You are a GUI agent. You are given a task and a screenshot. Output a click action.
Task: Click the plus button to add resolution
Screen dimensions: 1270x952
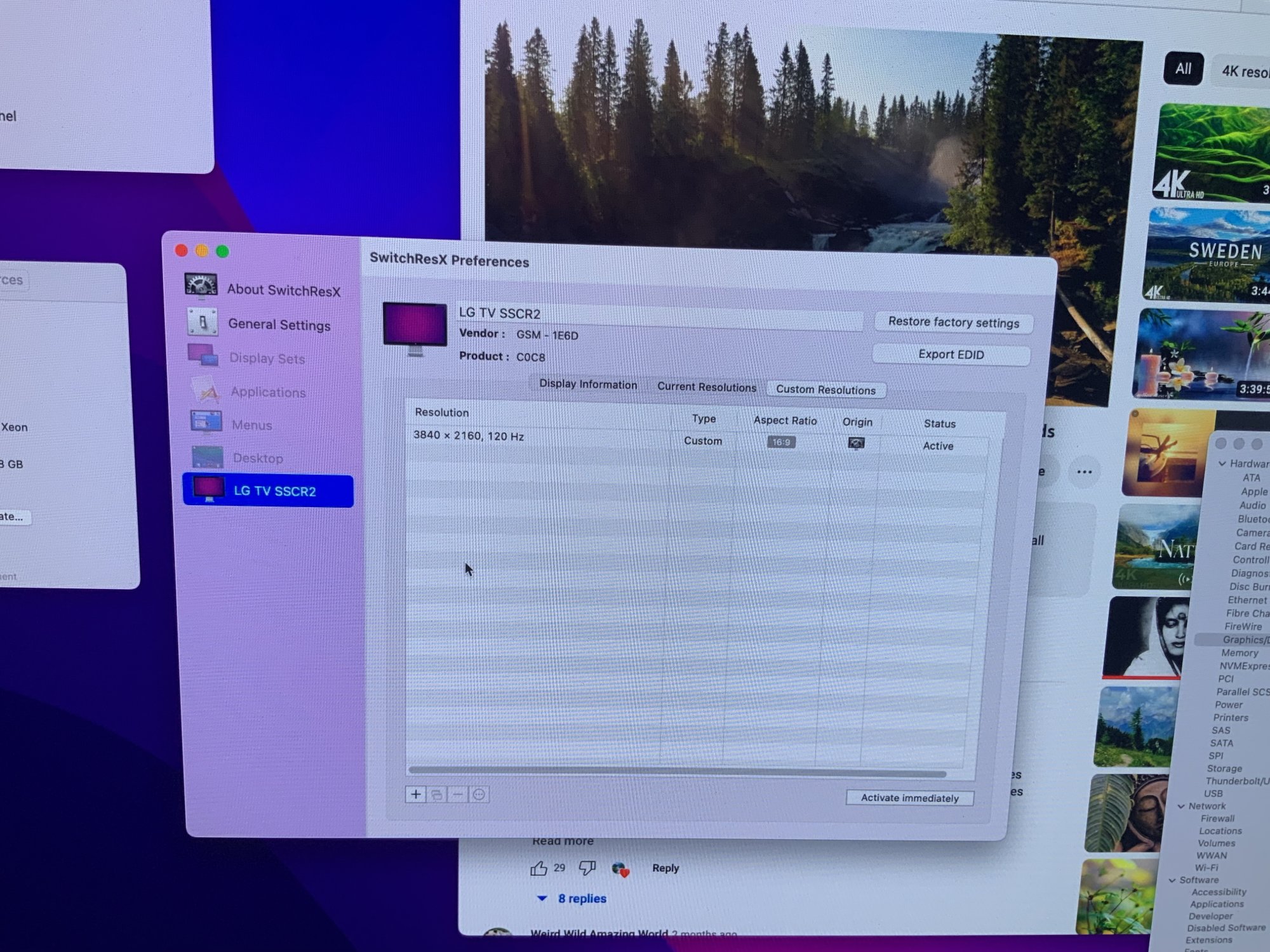pyautogui.click(x=416, y=794)
